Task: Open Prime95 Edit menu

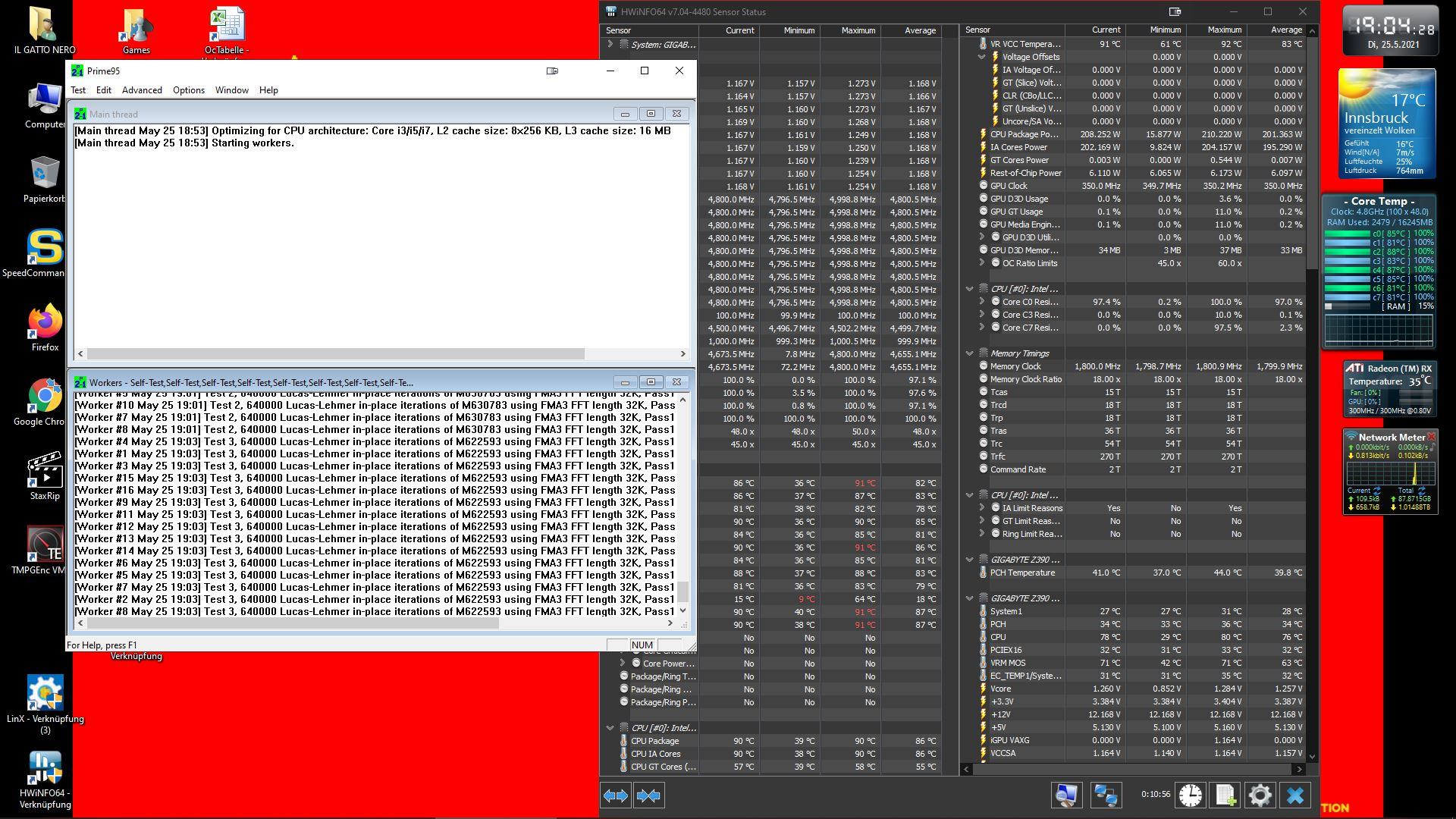Action: [x=104, y=89]
